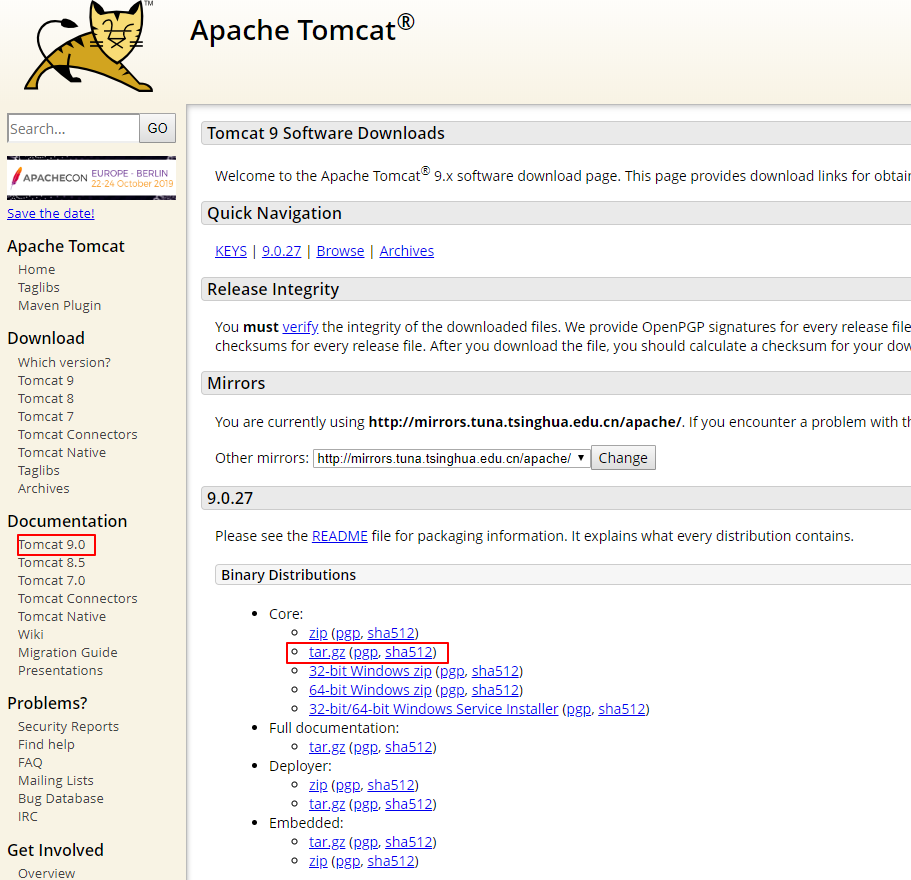Focus the Search input field
This screenshot has width=911, height=880.
(73, 128)
